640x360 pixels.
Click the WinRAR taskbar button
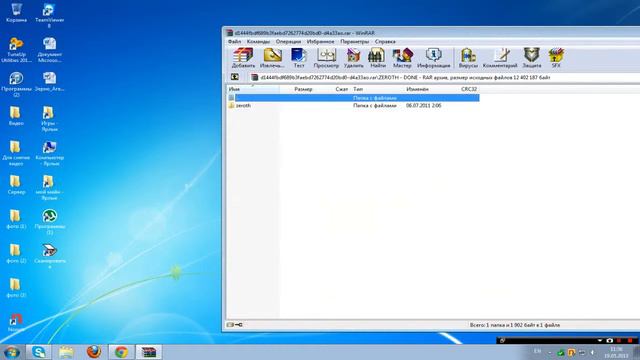[149, 352]
